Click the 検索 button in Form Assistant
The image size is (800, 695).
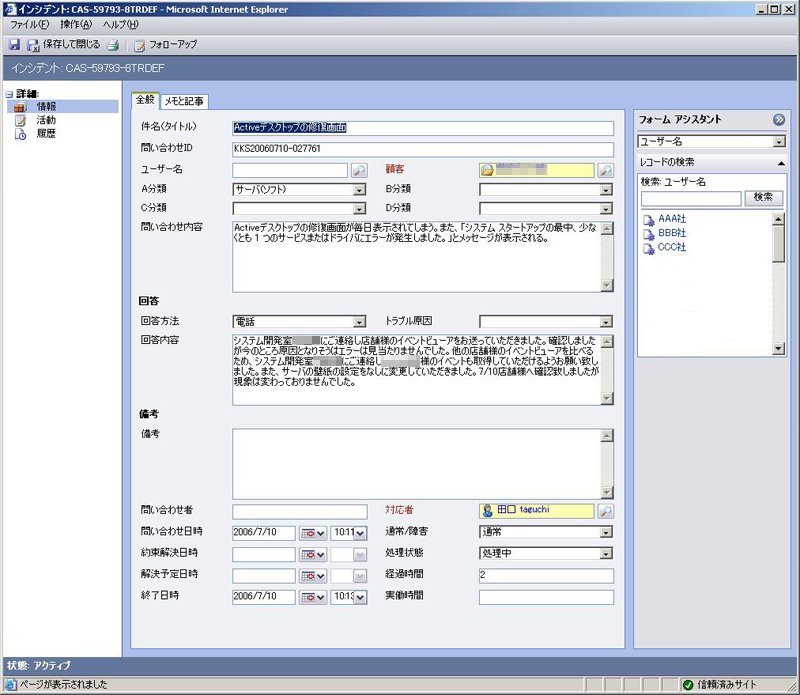pyautogui.click(x=763, y=197)
